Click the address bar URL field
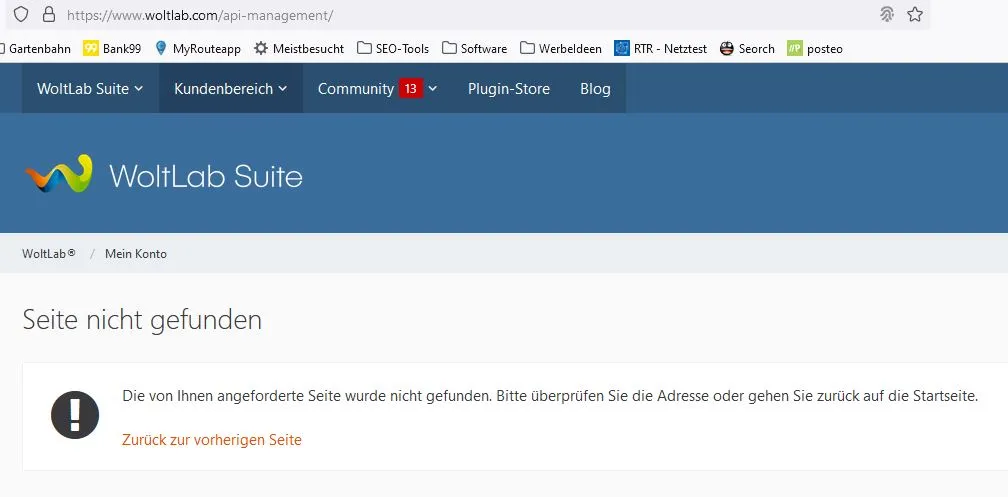This screenshot has width=1008, height=497. pyautogui.click(x=467, y=15)
